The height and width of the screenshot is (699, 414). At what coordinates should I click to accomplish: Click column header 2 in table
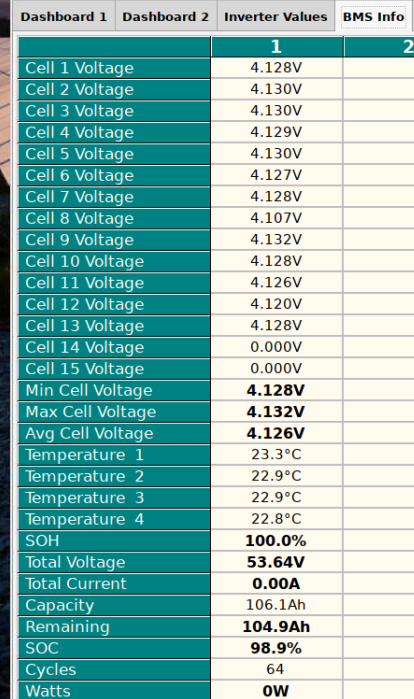(379, 47)
